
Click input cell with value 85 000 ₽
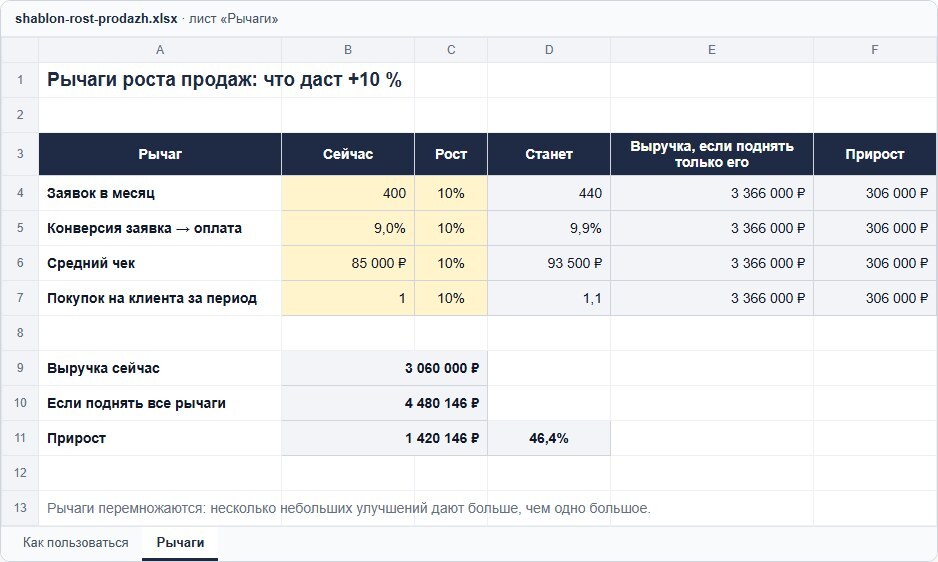[x=348, y=263]
